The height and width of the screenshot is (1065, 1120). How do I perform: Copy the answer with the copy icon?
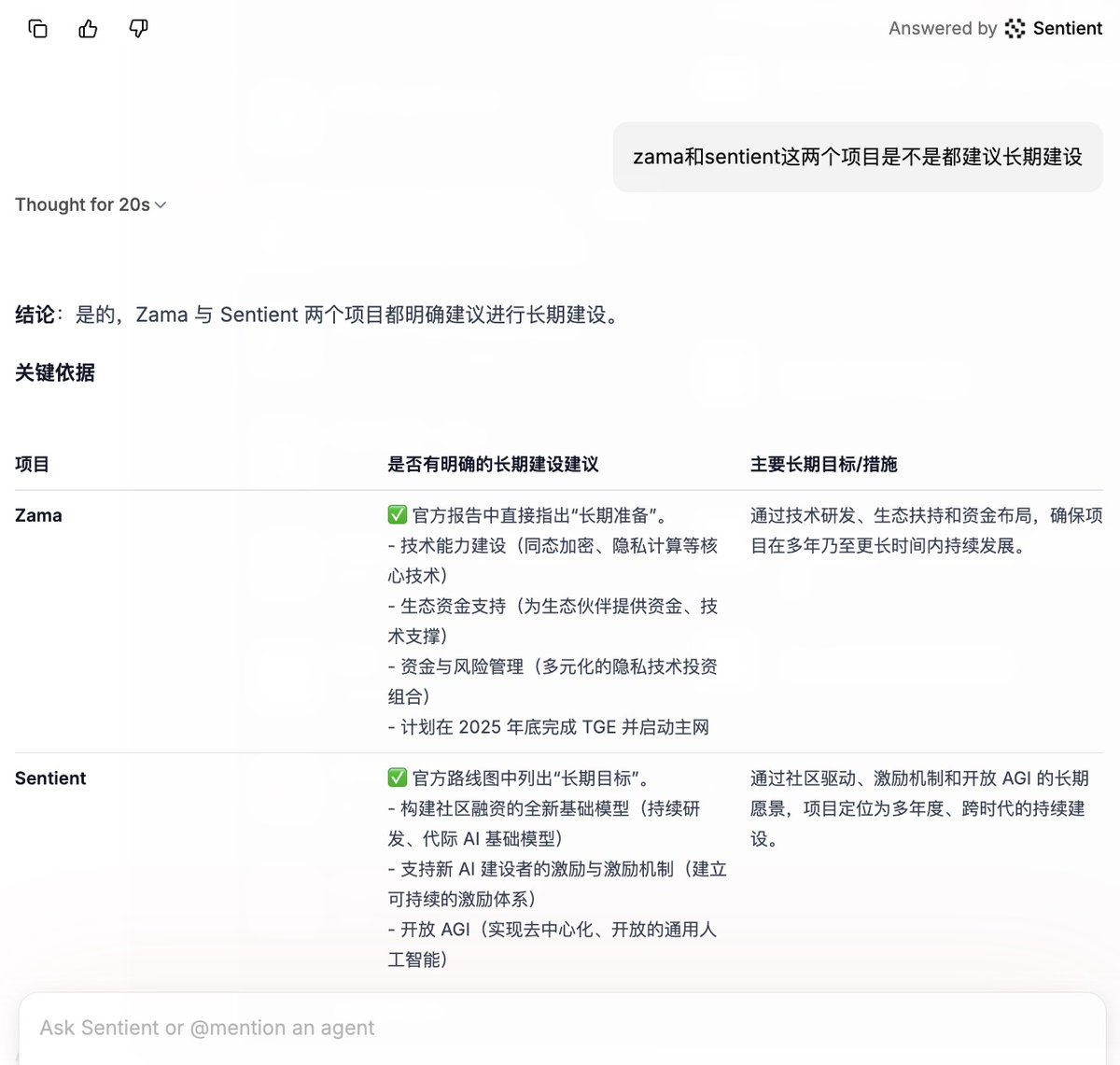38,29
